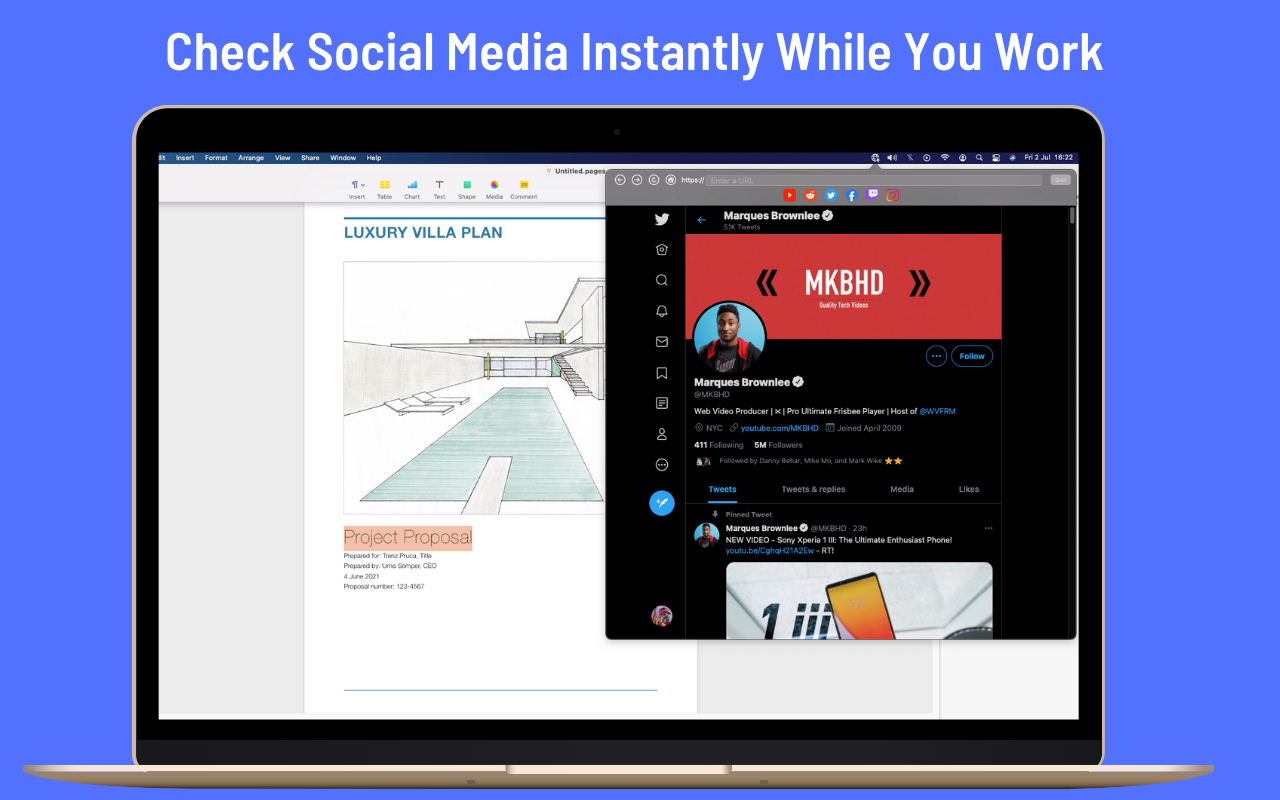Open Twitter Messages envelope

[x=662, y=342]
